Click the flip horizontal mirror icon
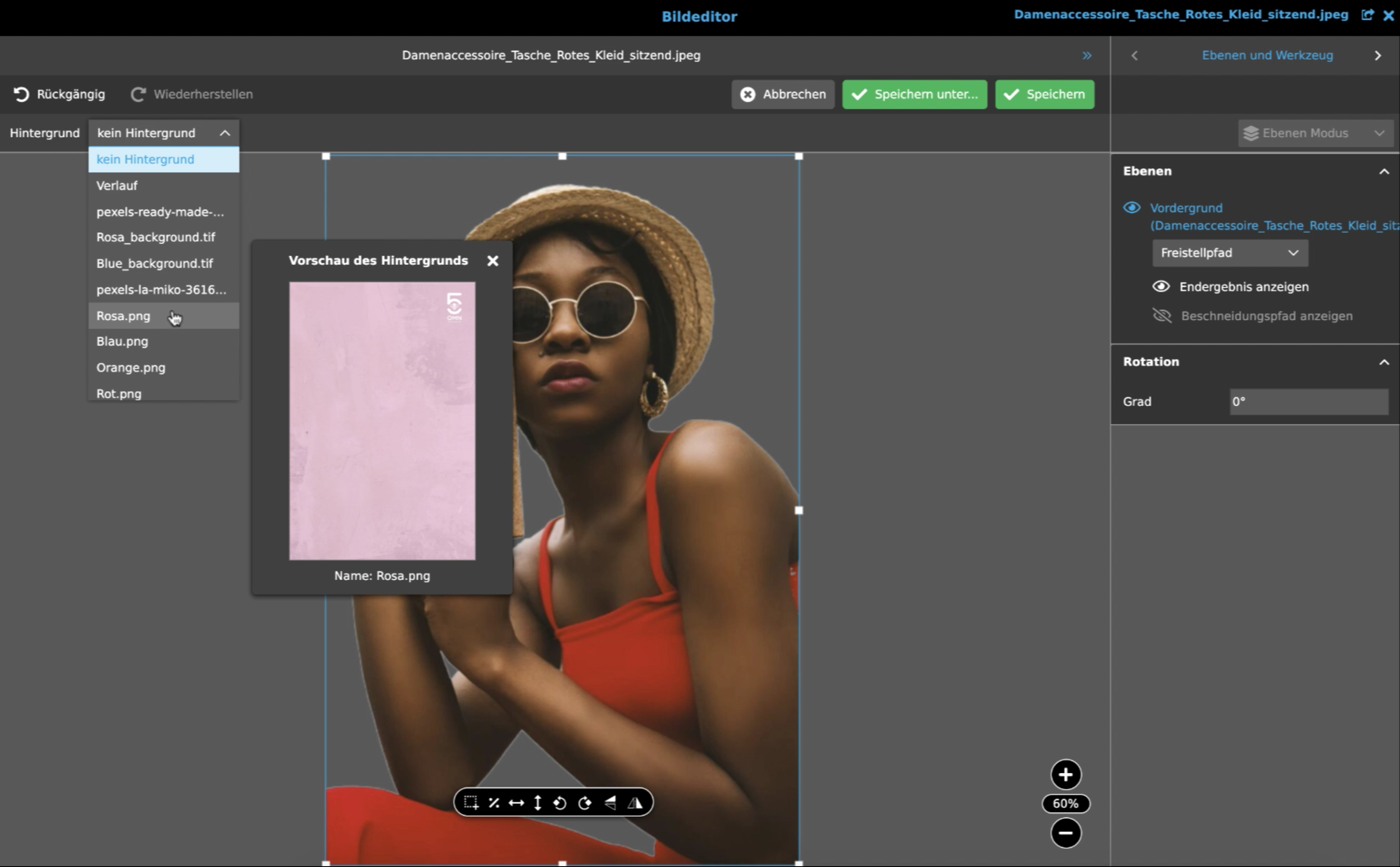The height and width of the screenshot is (867, 1400). pyautogui.click(x=635, y=803)
